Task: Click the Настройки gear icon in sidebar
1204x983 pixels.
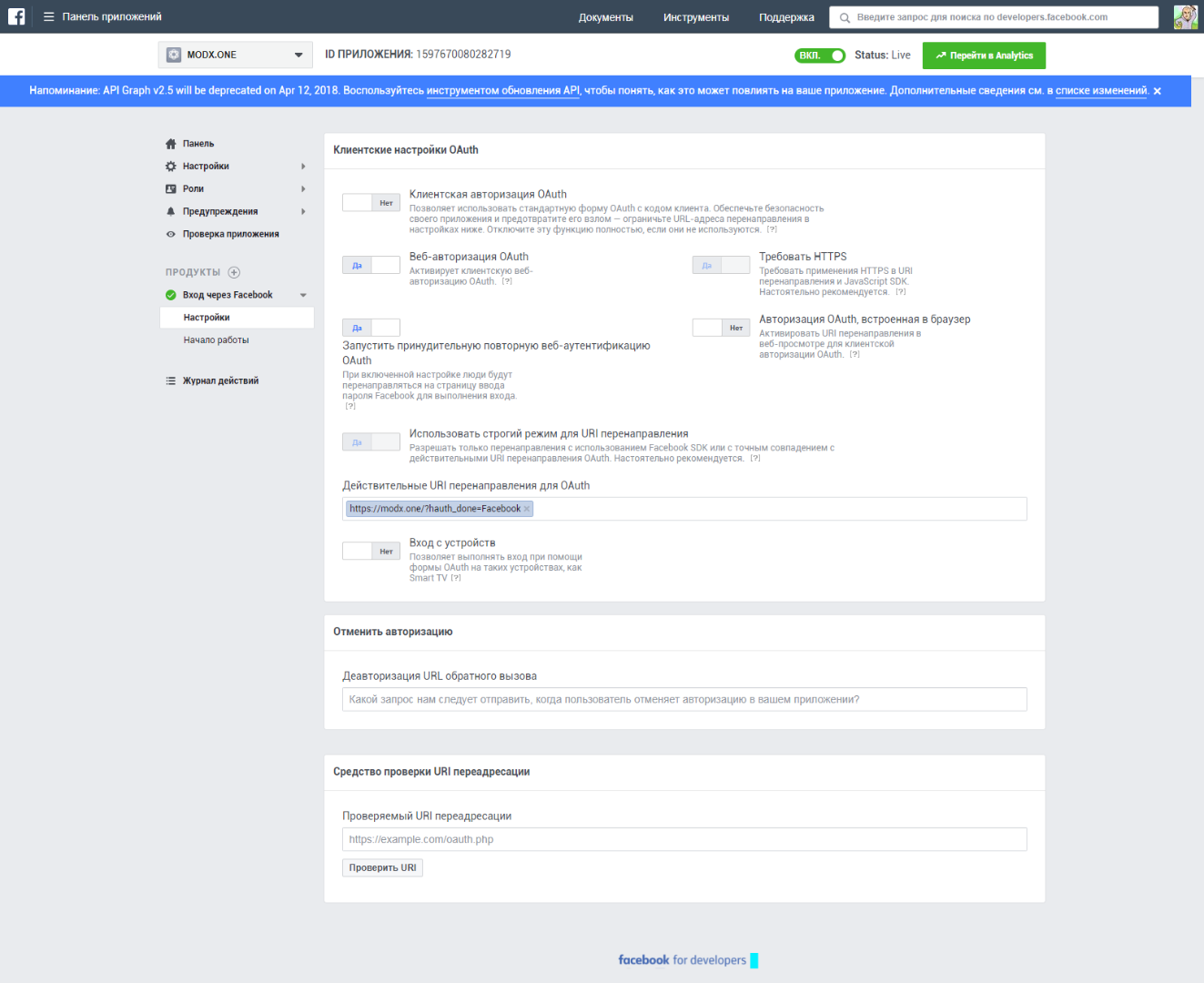Action: [x=171, y=167]
